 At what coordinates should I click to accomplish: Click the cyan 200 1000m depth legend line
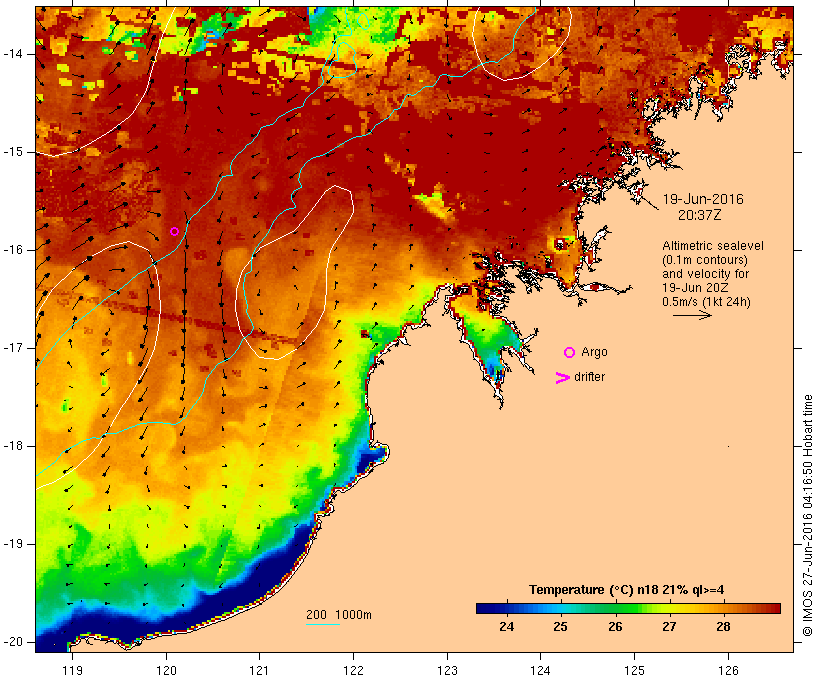click(323, 624)
